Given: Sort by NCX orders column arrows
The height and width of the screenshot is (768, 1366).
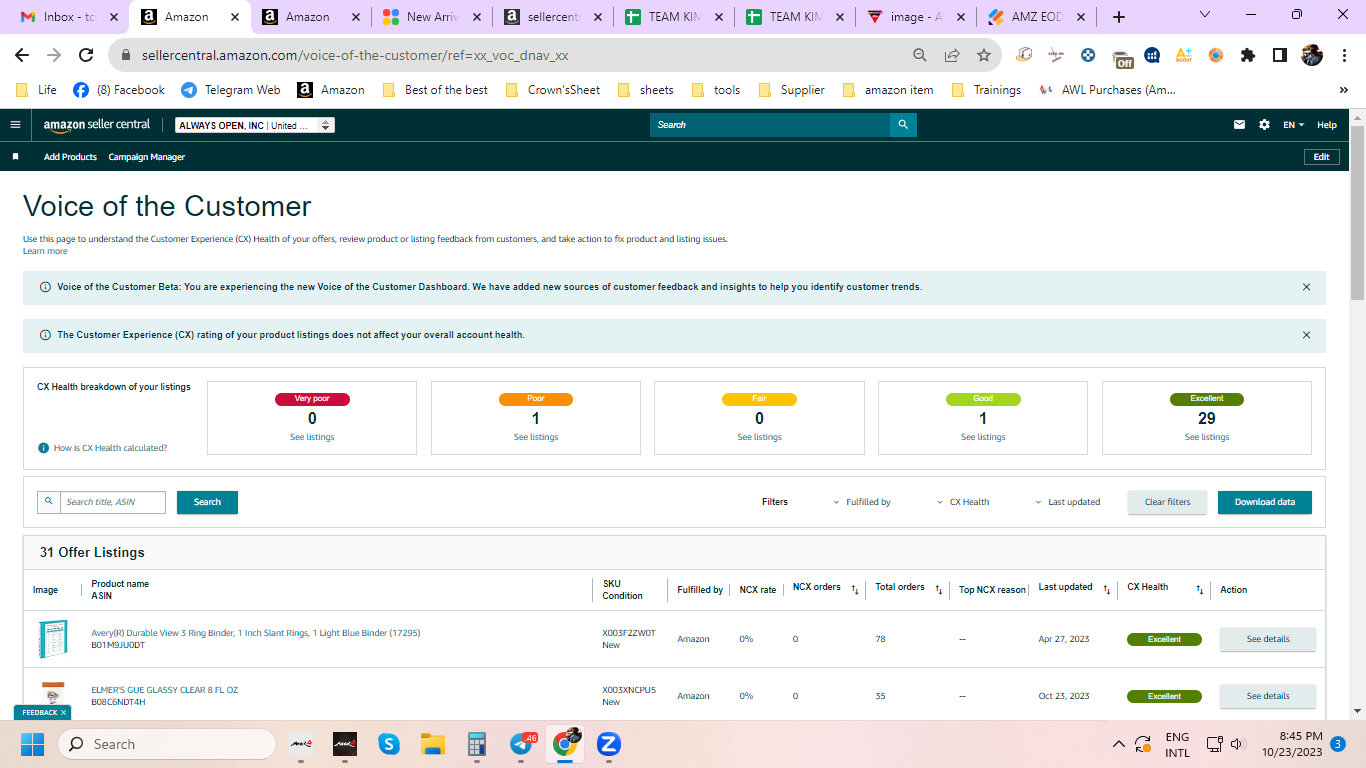Looking at the screenshot, I should pos(855,590).
